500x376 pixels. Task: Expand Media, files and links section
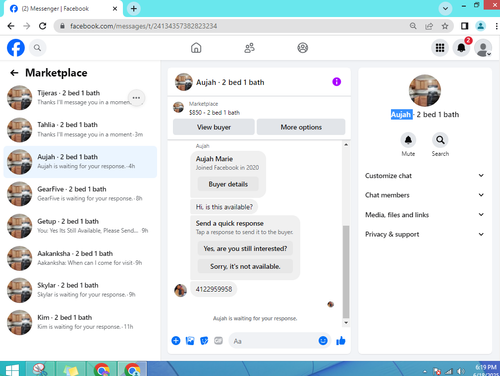point(424,215)
